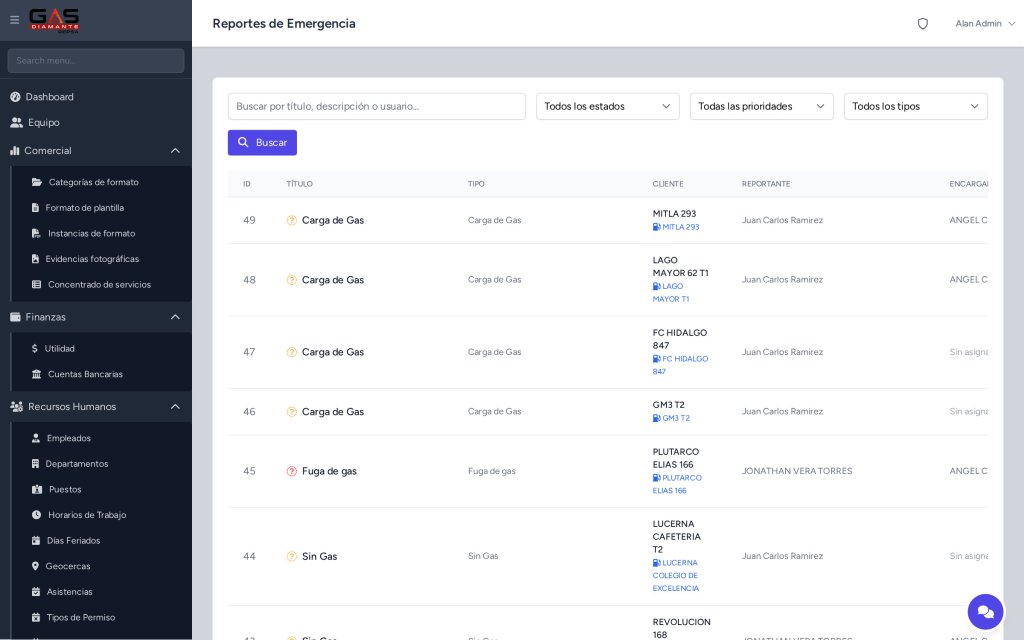Click the Asistencias calendar check icon
Viewport: 1024px width, 640px height.
coord(36,592)
